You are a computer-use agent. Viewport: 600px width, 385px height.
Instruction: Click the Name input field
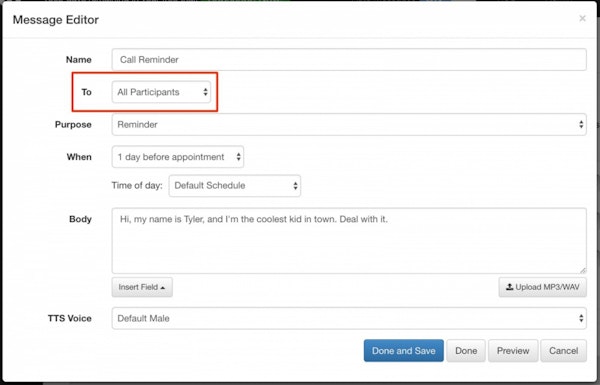pos(349,59)
